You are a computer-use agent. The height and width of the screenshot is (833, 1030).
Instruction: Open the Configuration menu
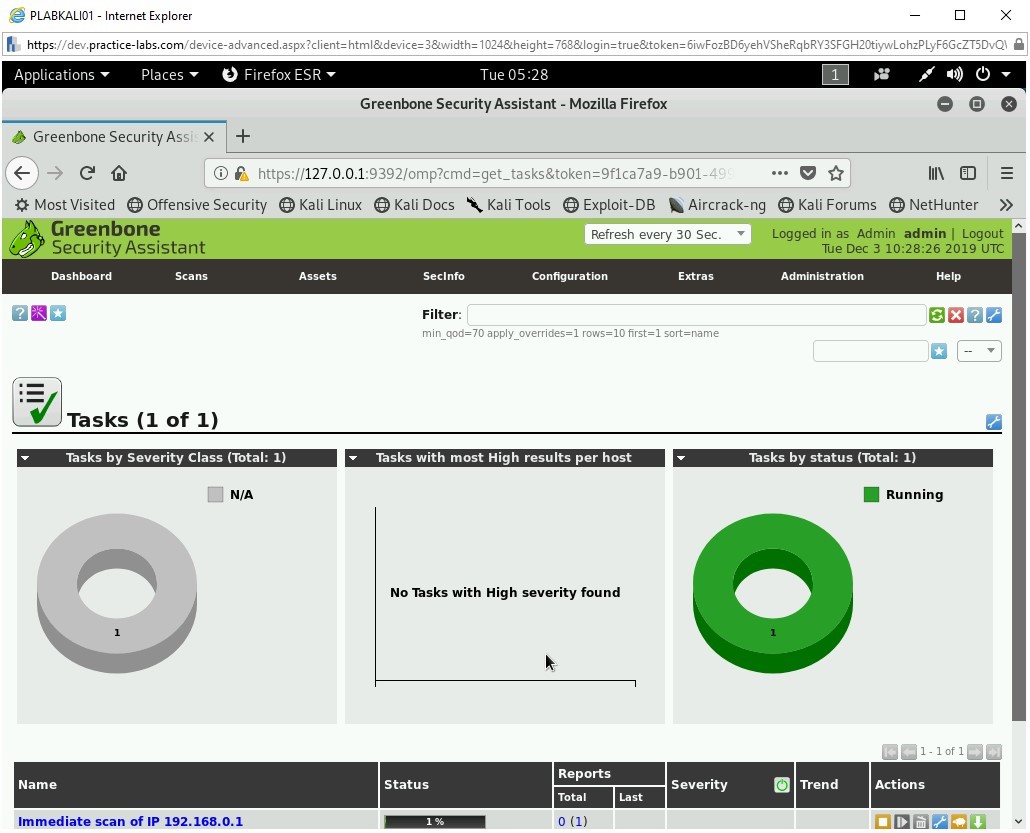pos(569,276)
